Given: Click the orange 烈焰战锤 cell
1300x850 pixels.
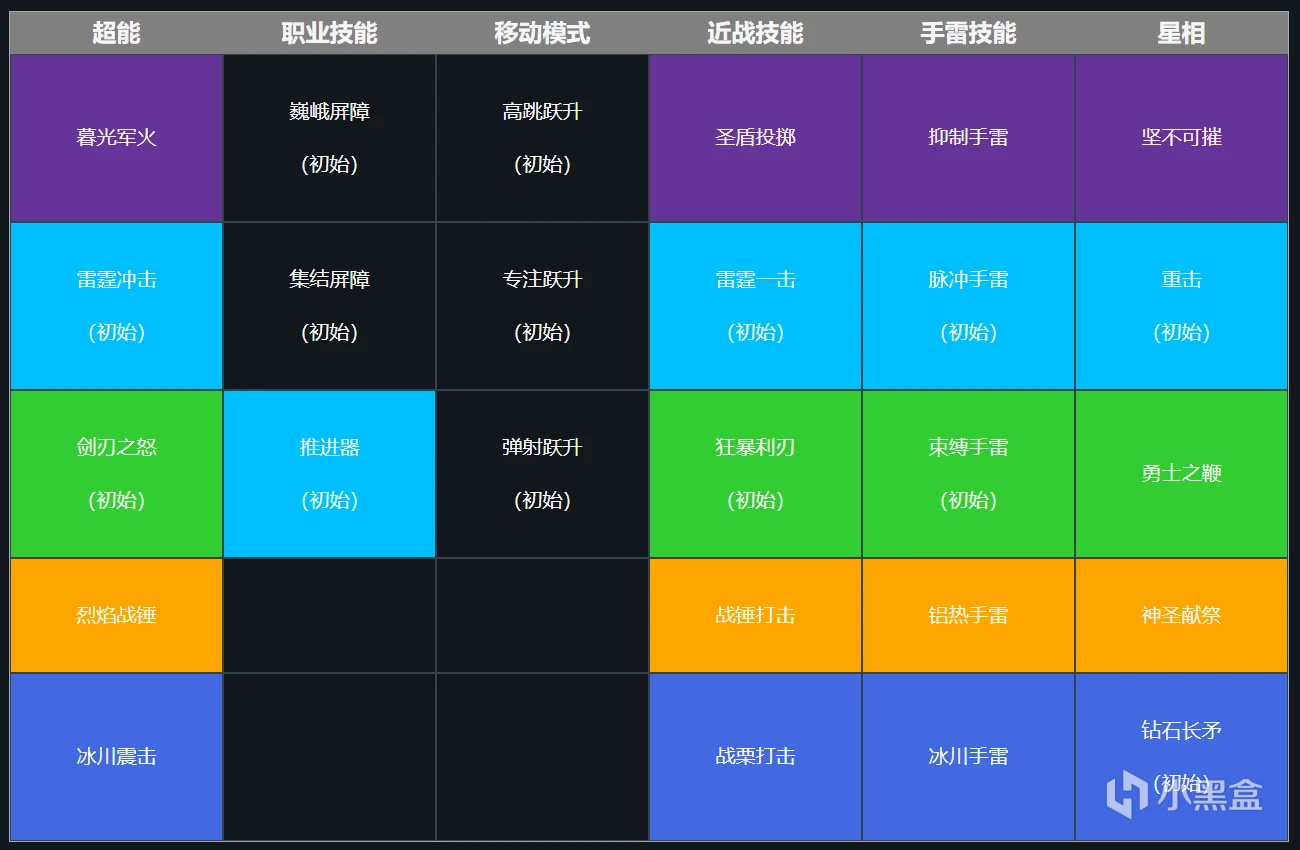Looking at the screenshot, I should (x=116, y=616).
